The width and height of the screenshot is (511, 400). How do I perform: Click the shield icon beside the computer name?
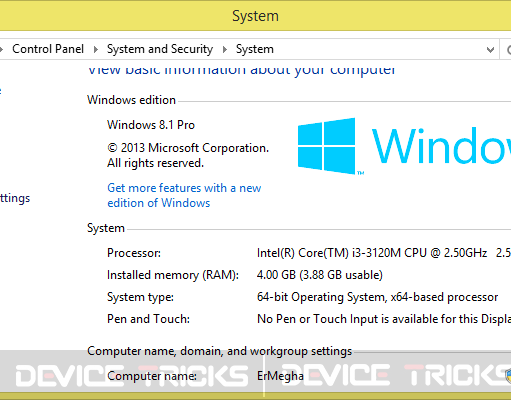click(508, 376)
